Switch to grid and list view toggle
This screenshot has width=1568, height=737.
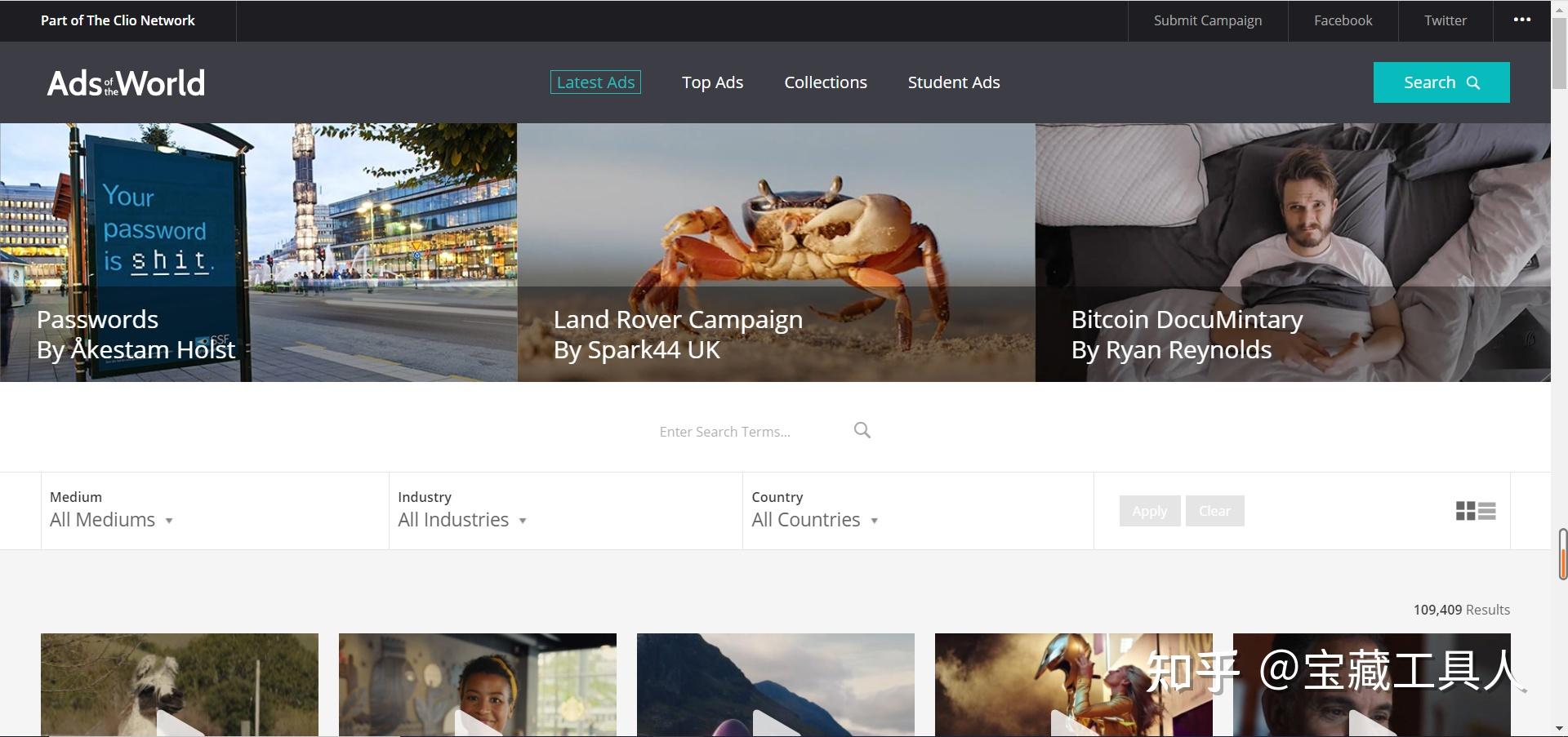1475,511
